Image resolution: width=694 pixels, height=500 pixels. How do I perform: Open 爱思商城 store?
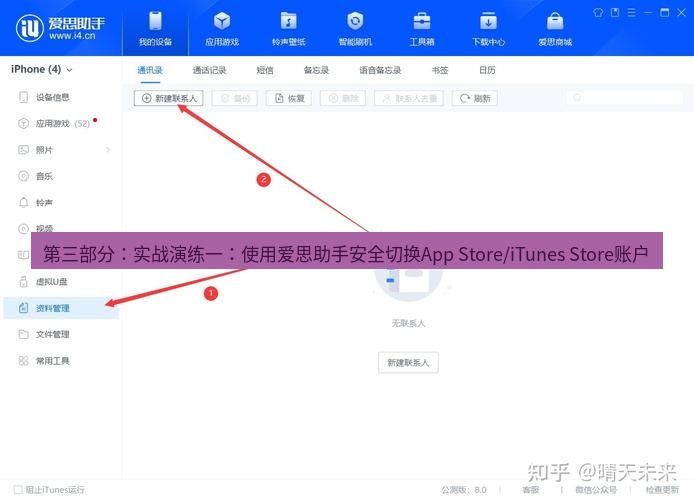coord(555,28)
